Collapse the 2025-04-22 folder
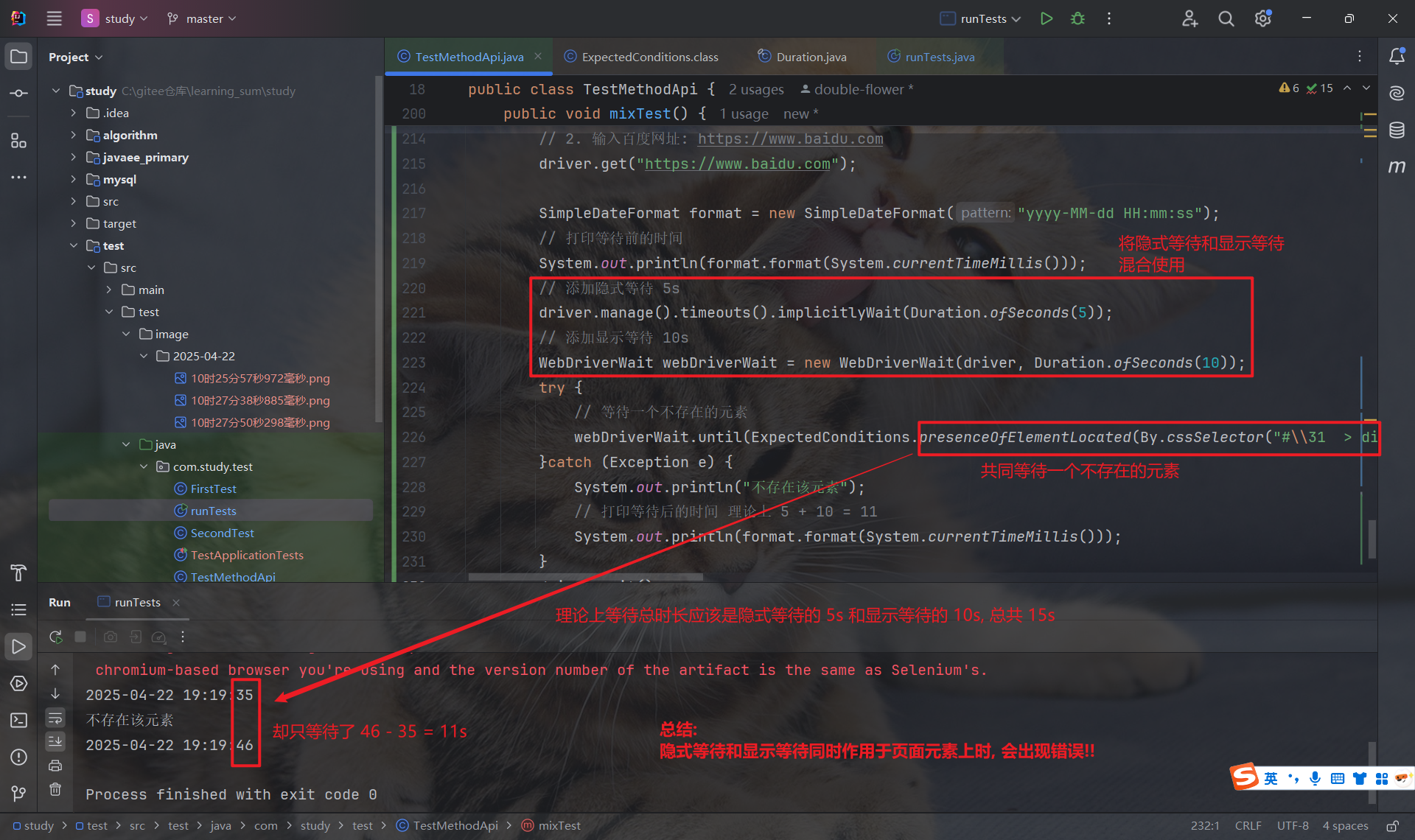This screenshot has height=840, width=1415. coord(144,356)
